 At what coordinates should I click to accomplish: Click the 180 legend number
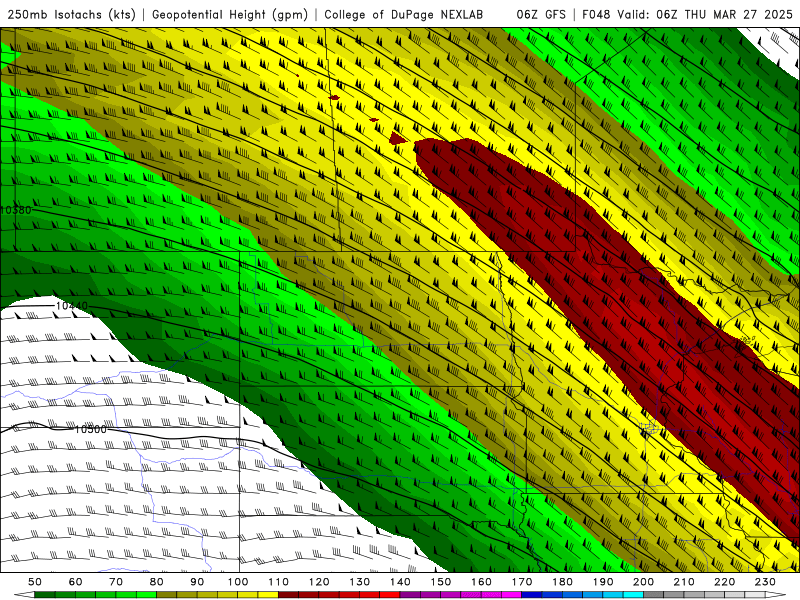click(562, 582)
